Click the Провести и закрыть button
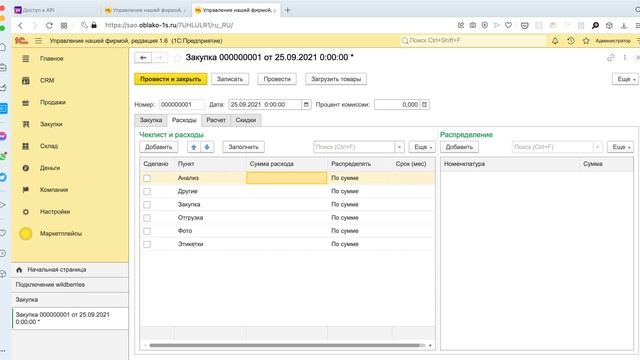This screenshot has width=640, height=360. [x=171, y=79]
